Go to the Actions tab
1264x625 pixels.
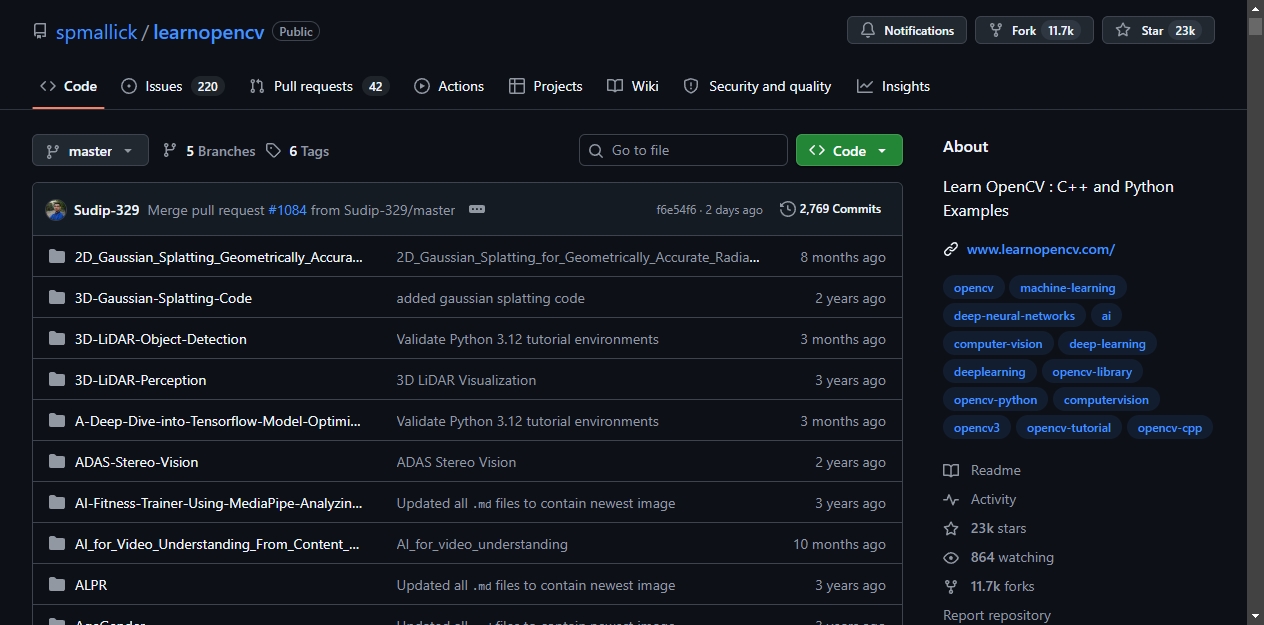tap(449, 86)
